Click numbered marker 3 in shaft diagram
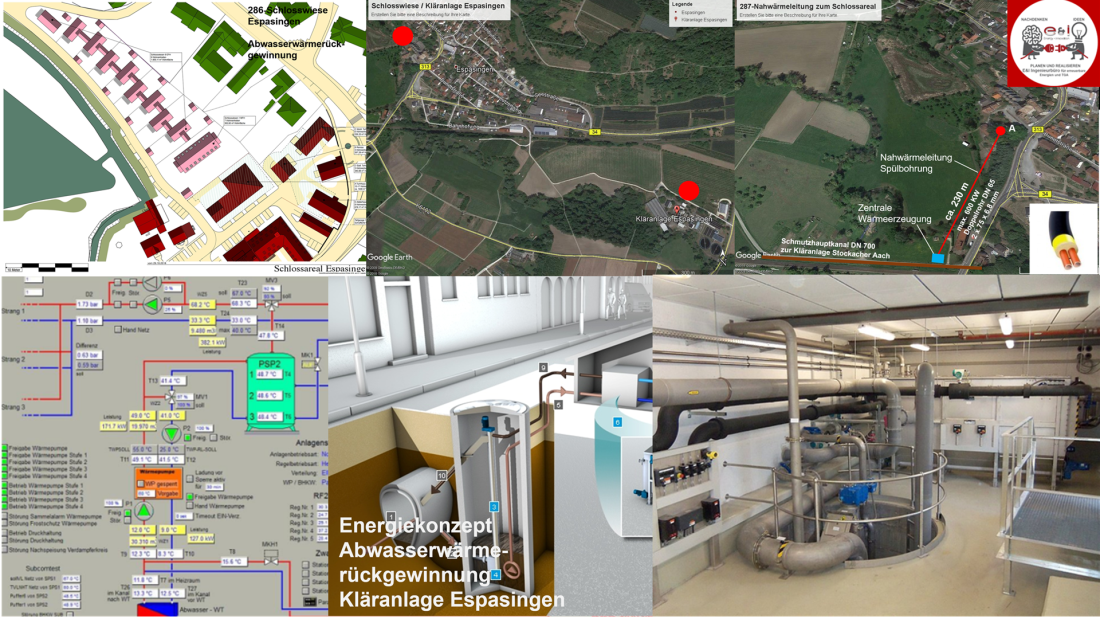 click(493, 507)
